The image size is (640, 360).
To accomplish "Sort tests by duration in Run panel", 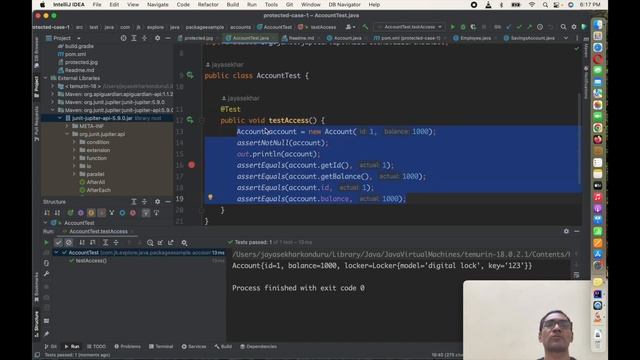I will tap(93, 242).
